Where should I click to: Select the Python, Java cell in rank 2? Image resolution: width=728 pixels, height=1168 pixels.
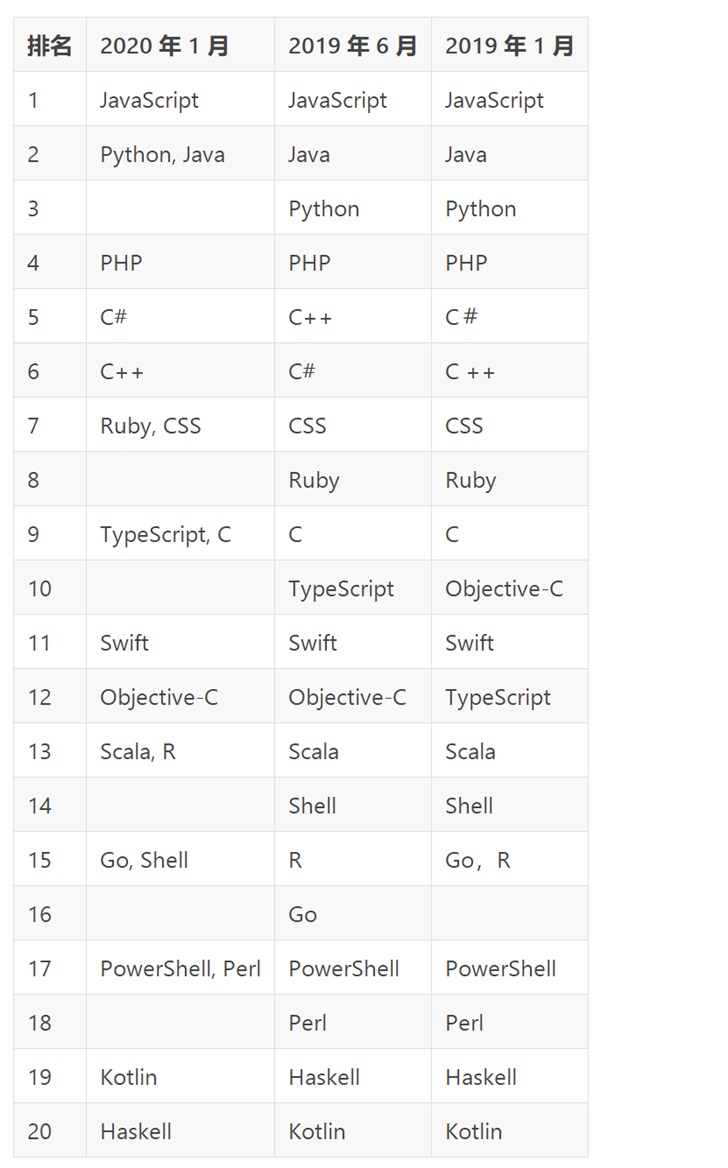click(180, 154)
